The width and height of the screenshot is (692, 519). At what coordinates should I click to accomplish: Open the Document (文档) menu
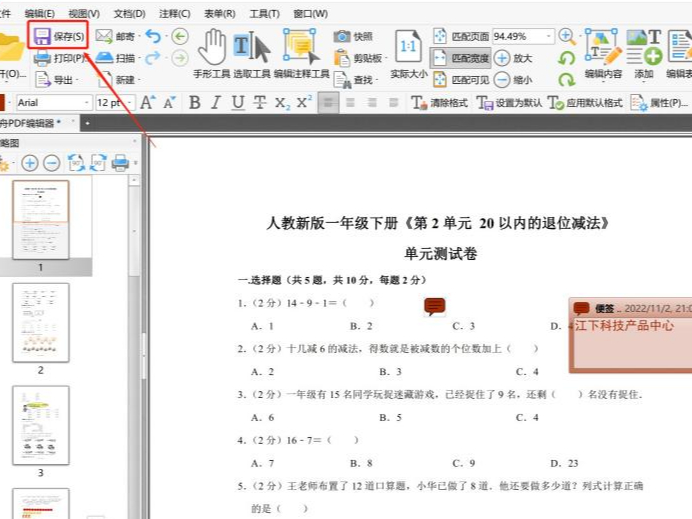pos(129,14)
